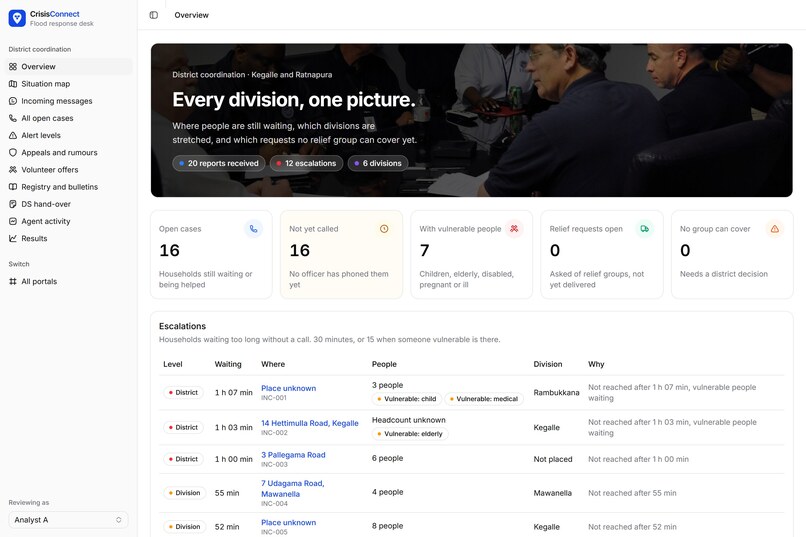This screenshot has width=806, height=537.
Task: Open 7 Udagama Road, Mawanella link
Action: tap(292, 489)
